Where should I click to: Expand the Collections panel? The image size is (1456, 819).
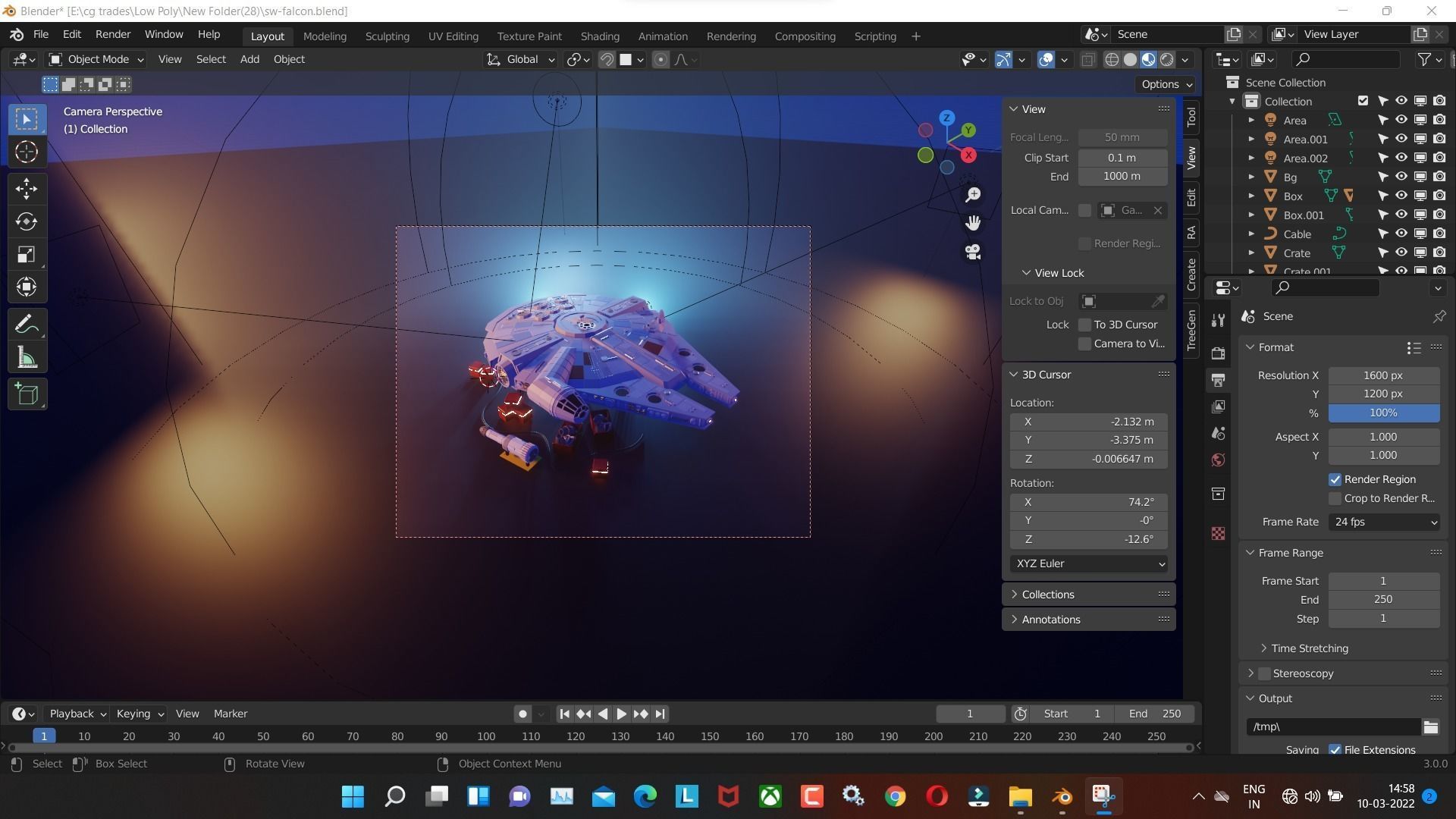[1048, 595]
